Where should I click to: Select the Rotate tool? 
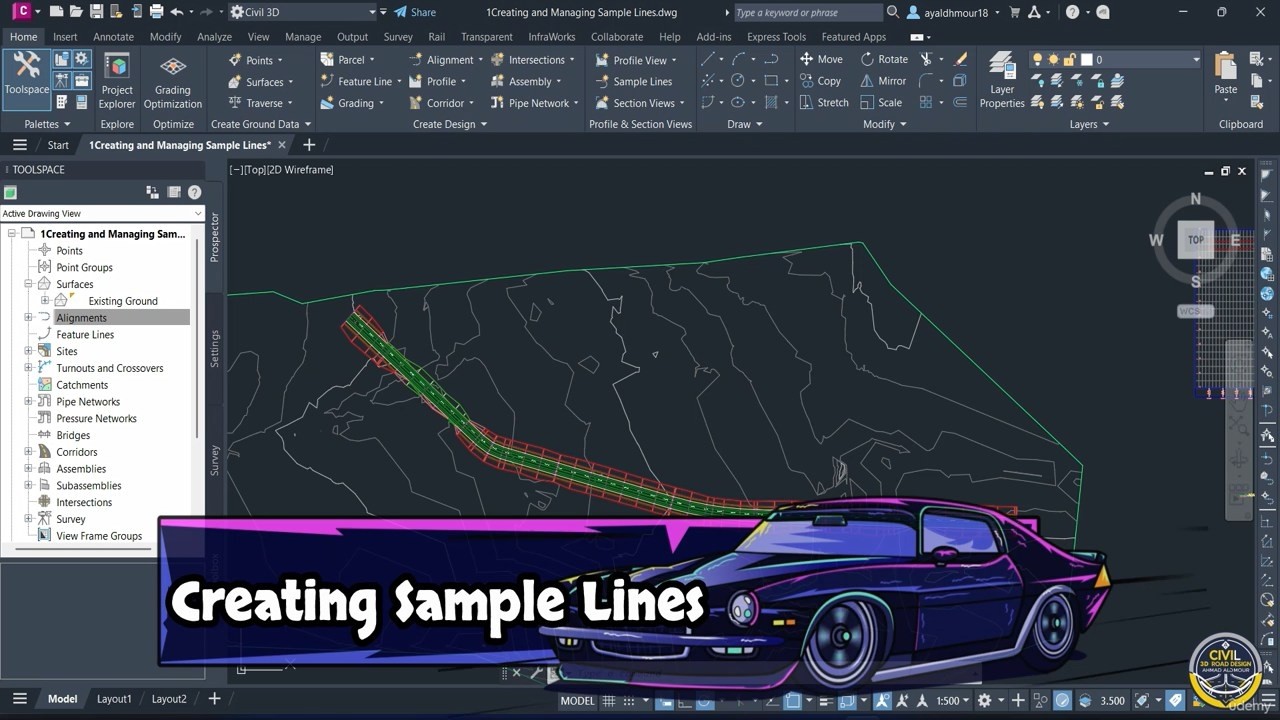tap(884, 59)
